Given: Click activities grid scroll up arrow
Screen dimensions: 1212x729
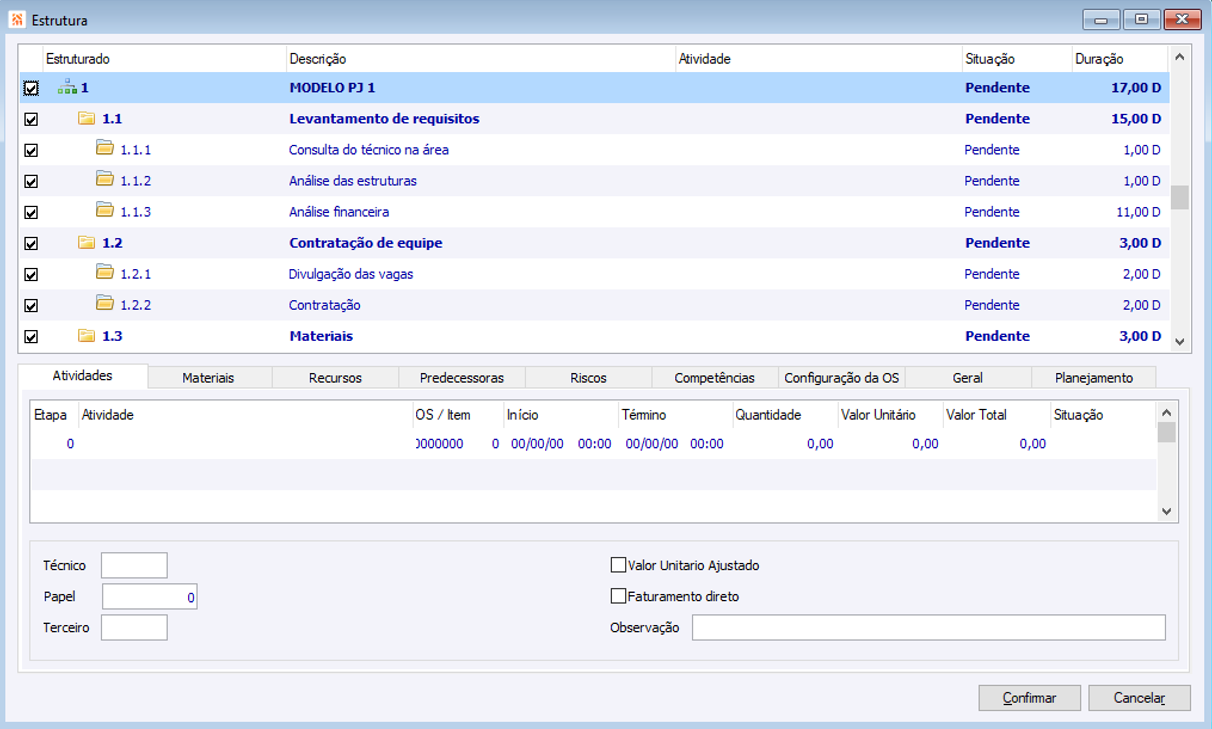Looking at the screenshot, I should [1166, 411].
